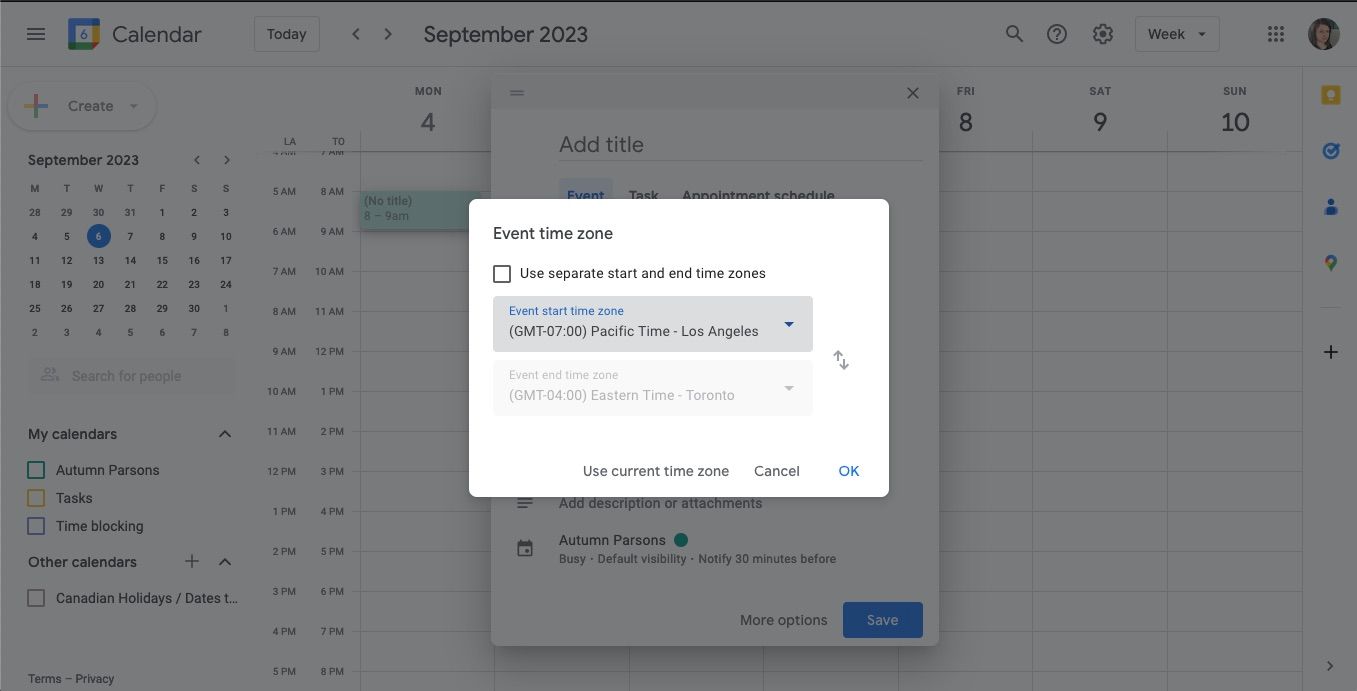Collapse My calendars section
The height and width of the screenshot is (691, 1357).
[x=225, y=434]
